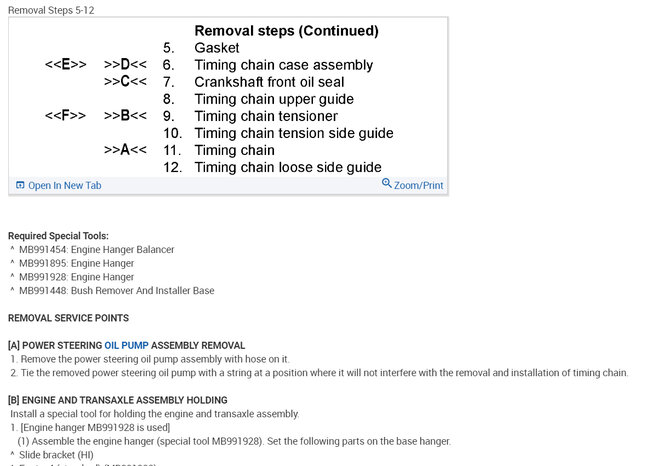Click the Zoom/Print link text
Image resolution: width=650 pixels, height=466 pixels.
[418, 185]
